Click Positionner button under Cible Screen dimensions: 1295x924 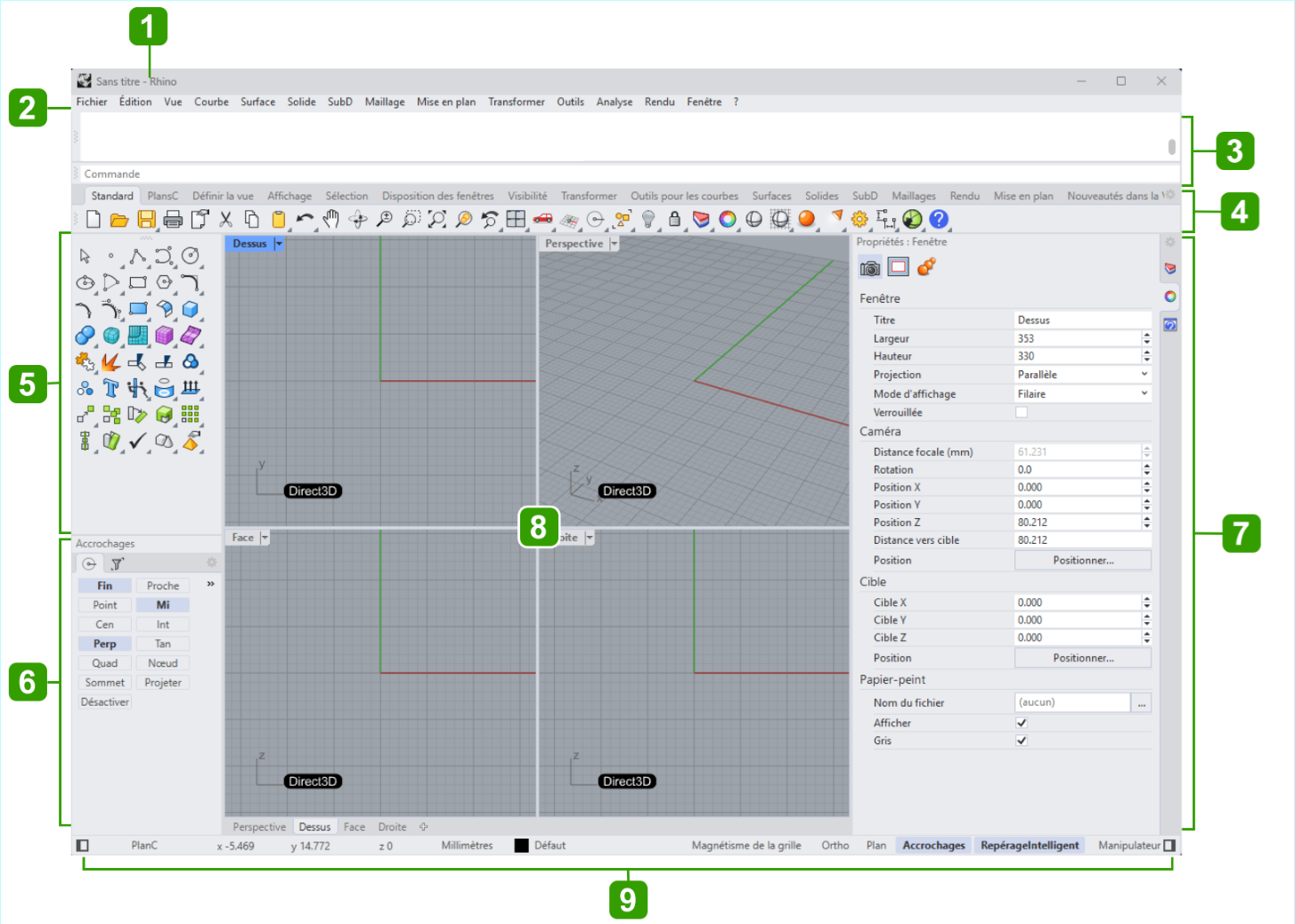point(1083,658)
